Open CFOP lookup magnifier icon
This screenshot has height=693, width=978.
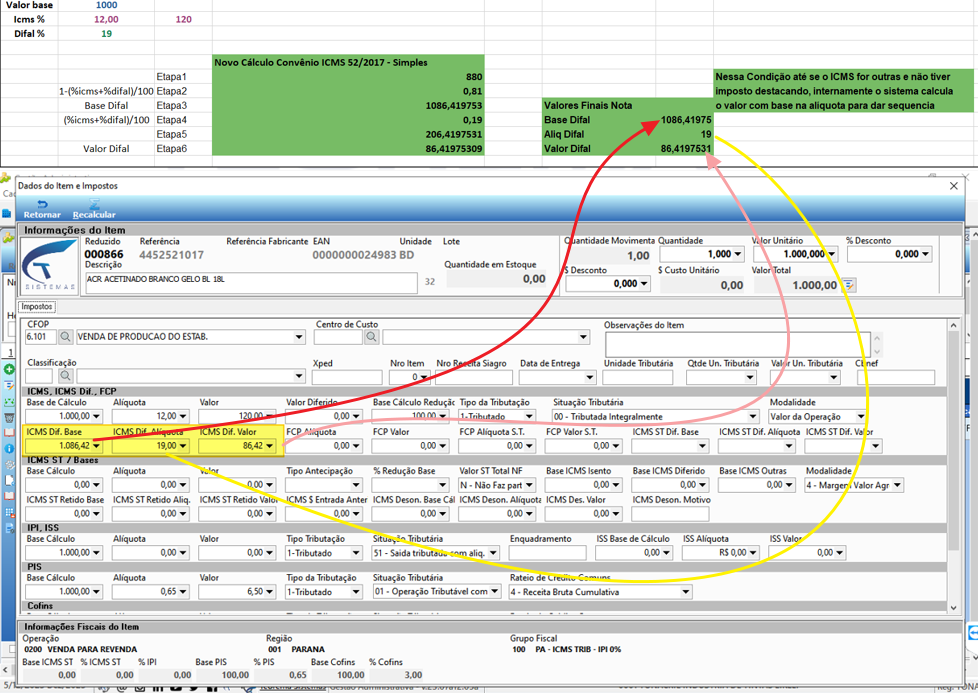point(65,337)
